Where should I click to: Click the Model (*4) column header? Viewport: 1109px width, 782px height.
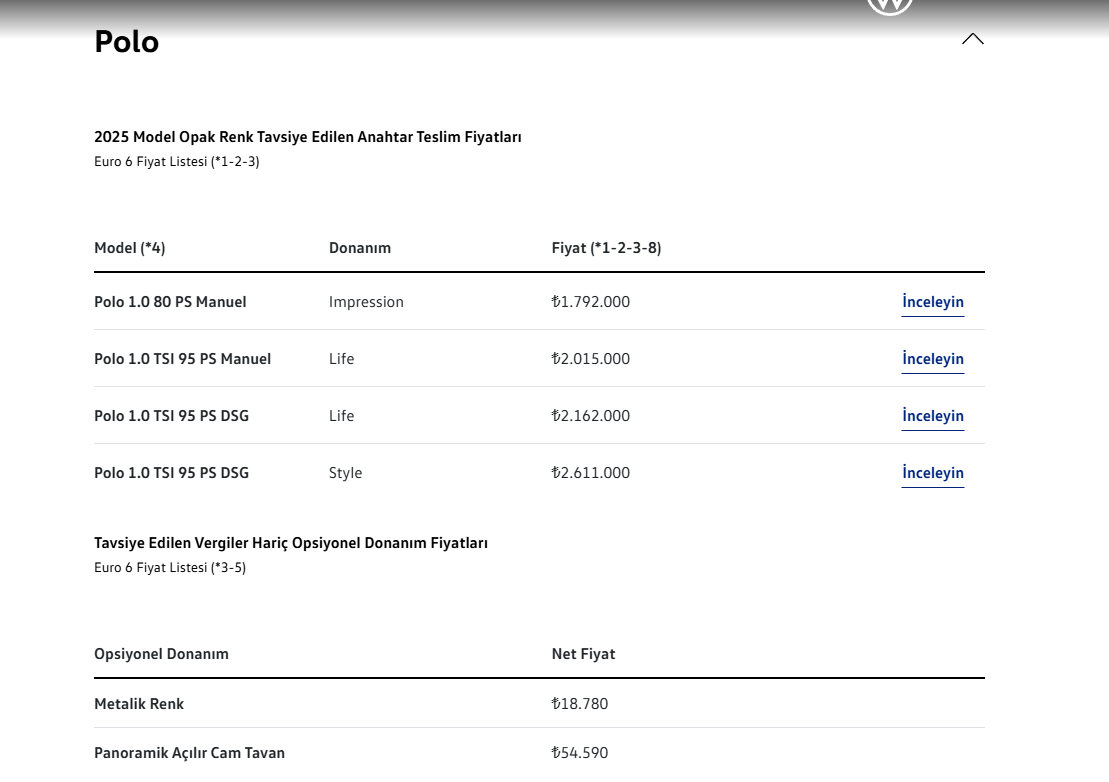pos(129,248)
